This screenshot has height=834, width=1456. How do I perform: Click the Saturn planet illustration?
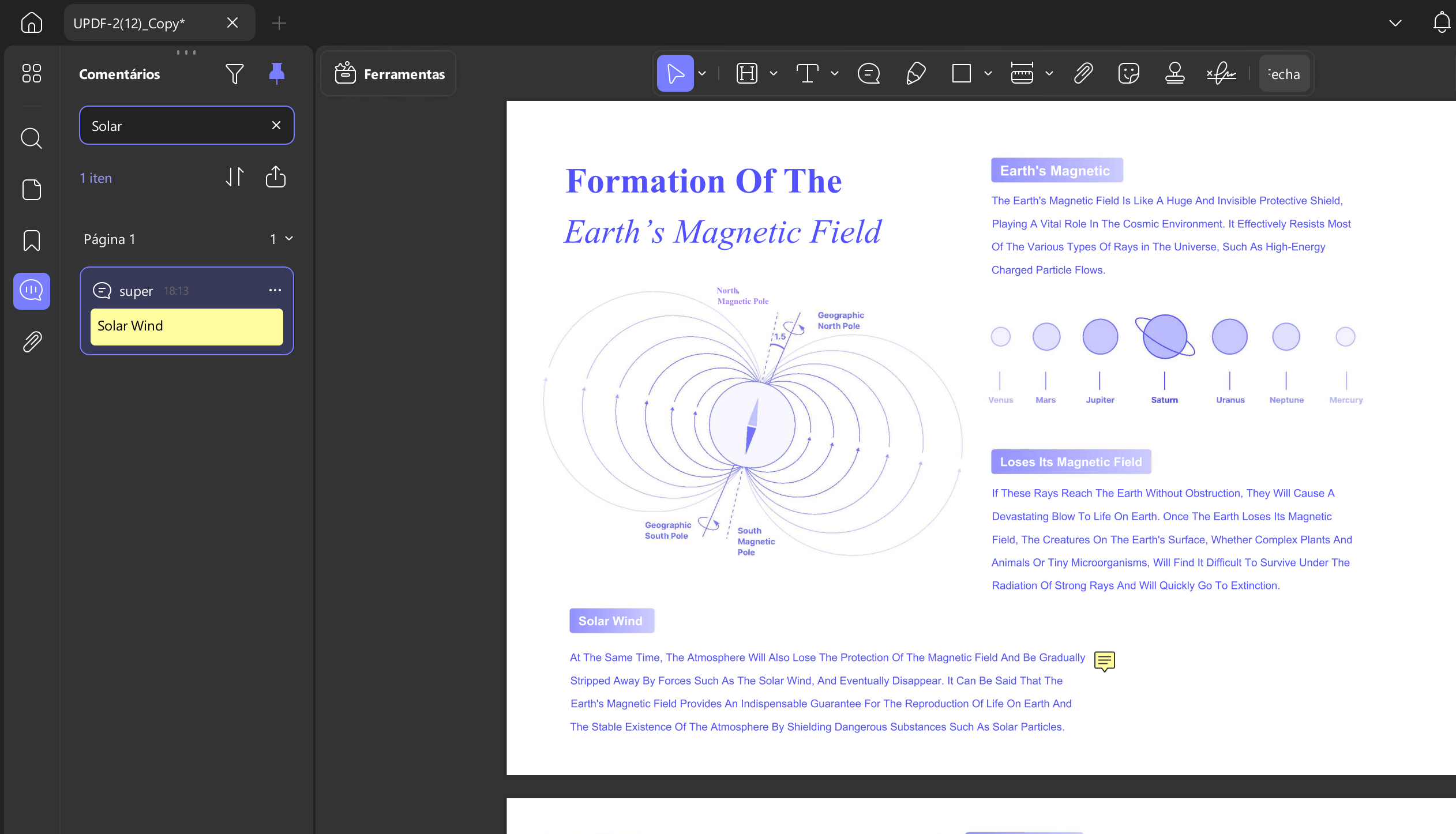point(1165,336)
